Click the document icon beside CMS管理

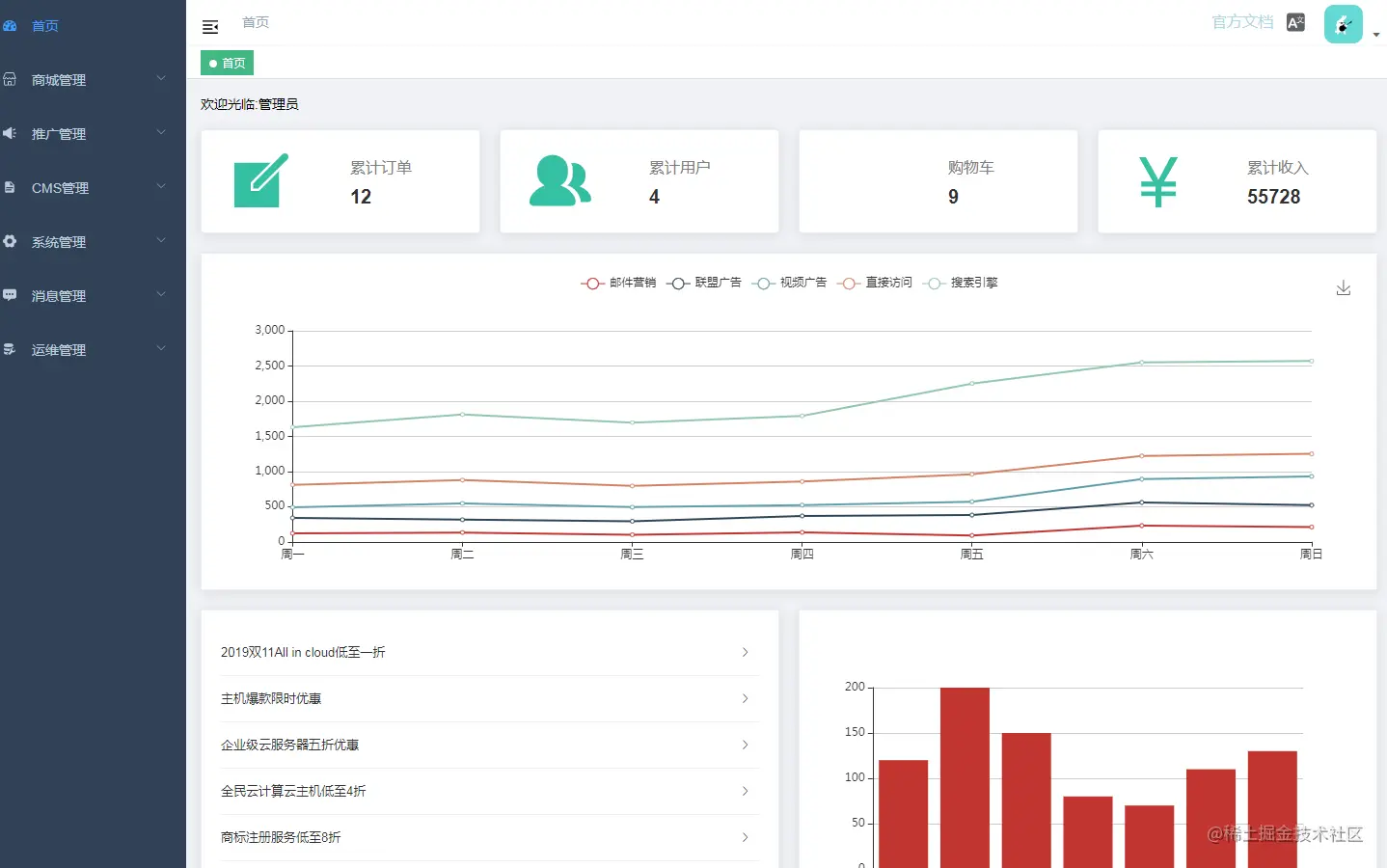[10, 187]
